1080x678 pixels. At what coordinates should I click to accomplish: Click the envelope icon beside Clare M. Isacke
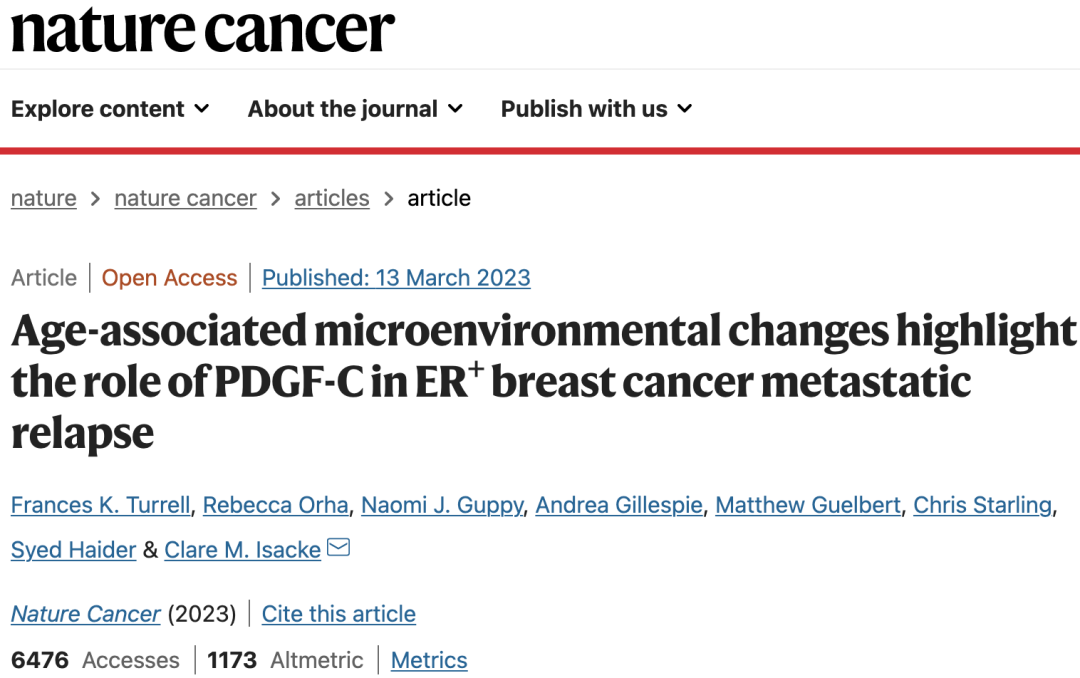(x=339, y=548)
